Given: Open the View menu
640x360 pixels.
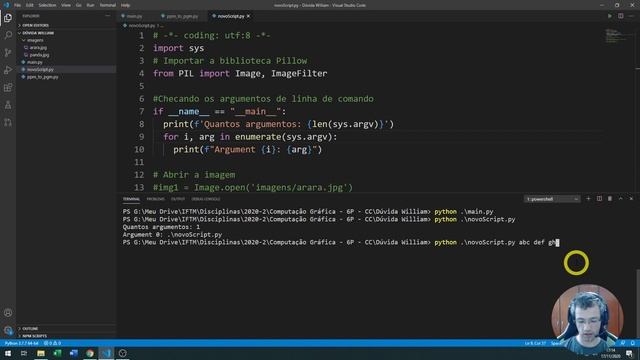Looking at the screenshot, I should click(x=66, y=5).
